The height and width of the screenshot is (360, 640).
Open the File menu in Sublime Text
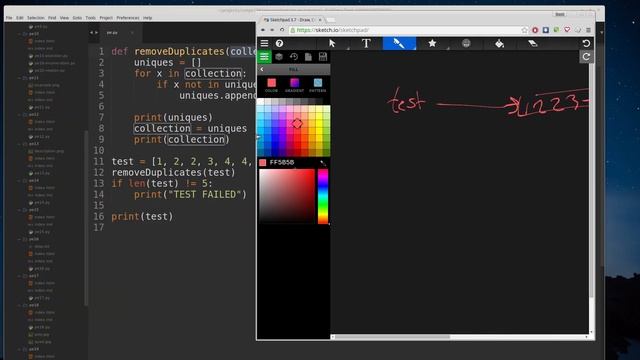coord(9,18)
